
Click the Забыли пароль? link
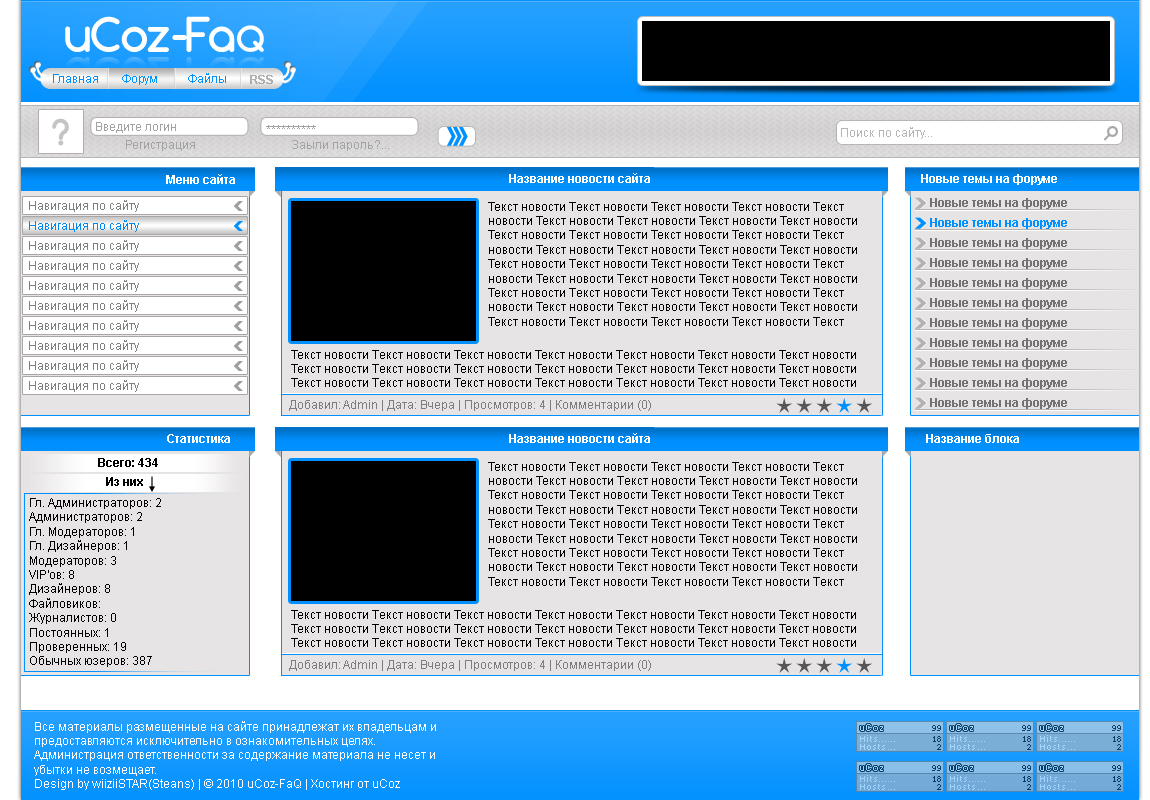[x=340, y=145]
